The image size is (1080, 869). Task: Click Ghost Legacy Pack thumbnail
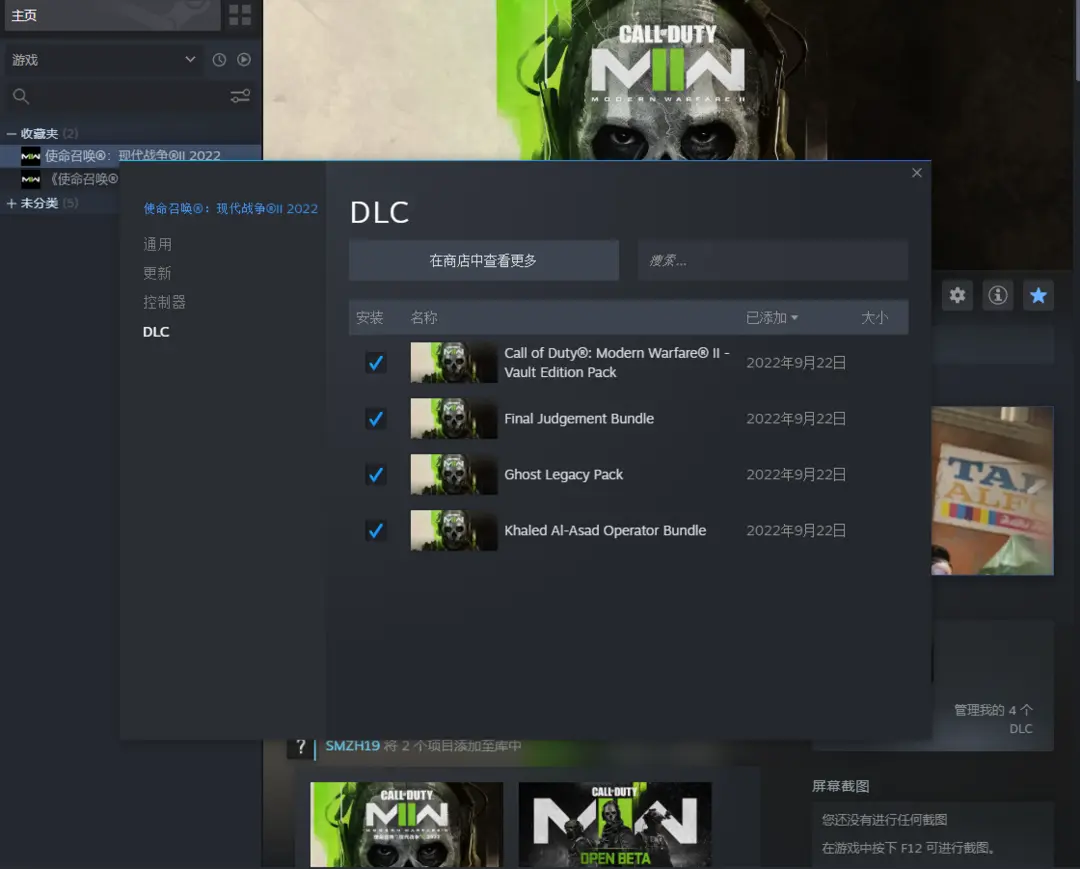pos(453,474)
